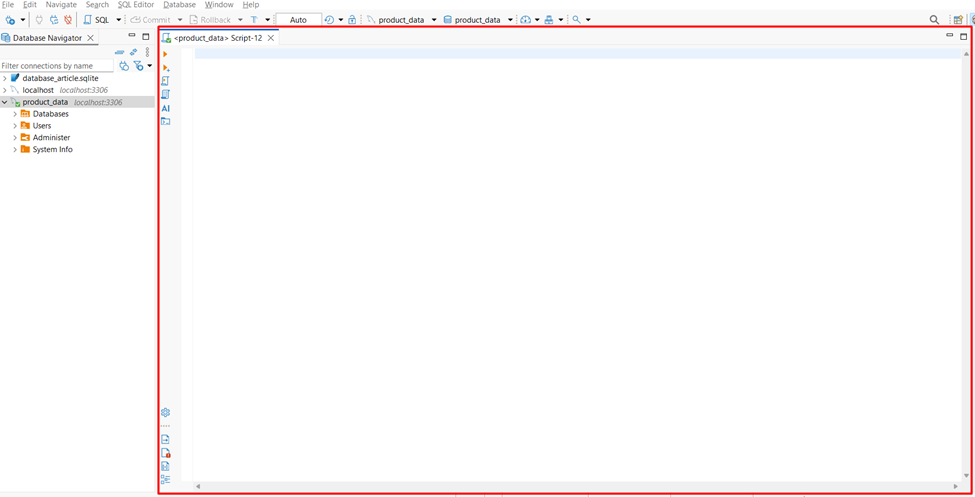Open the New Connection dropdown arrow
Screen dimensions: 975x497
coord(23,20)
